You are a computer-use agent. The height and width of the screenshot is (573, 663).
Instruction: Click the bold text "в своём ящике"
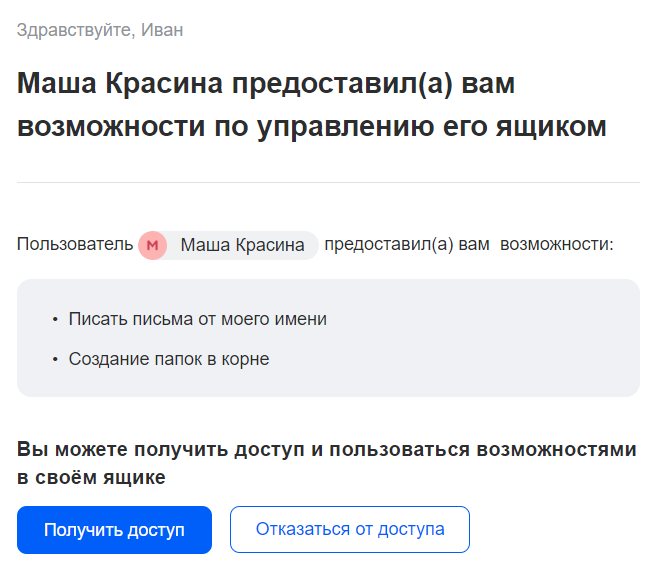tap(91, 478)
